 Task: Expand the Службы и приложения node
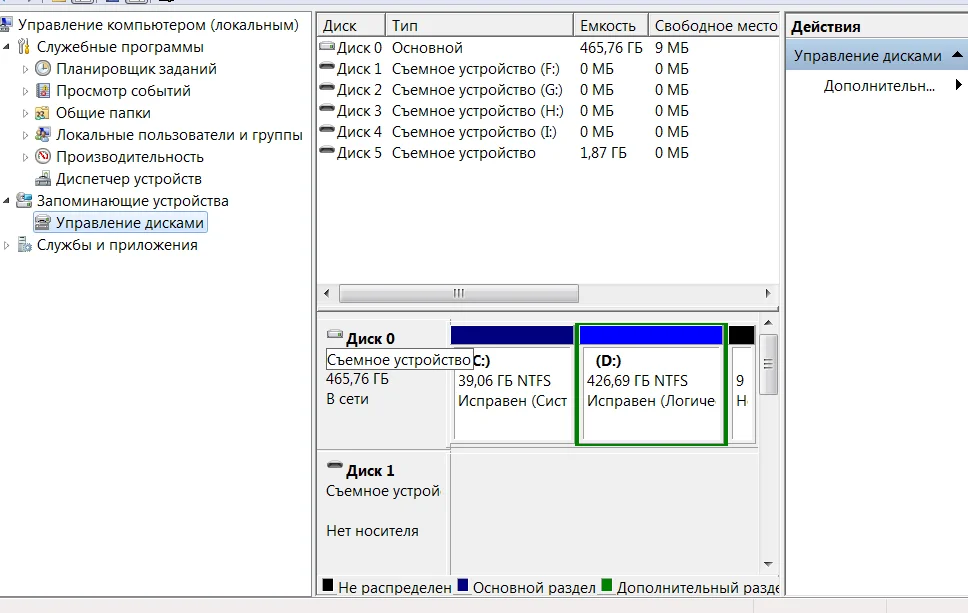click(x=7, y=246)
